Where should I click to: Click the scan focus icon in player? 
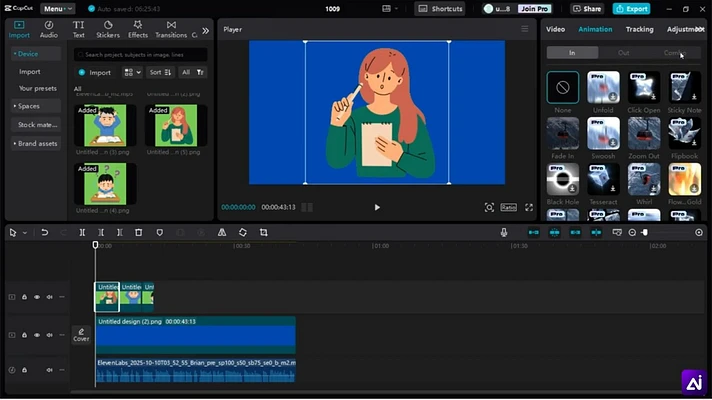tap(489, 207)
